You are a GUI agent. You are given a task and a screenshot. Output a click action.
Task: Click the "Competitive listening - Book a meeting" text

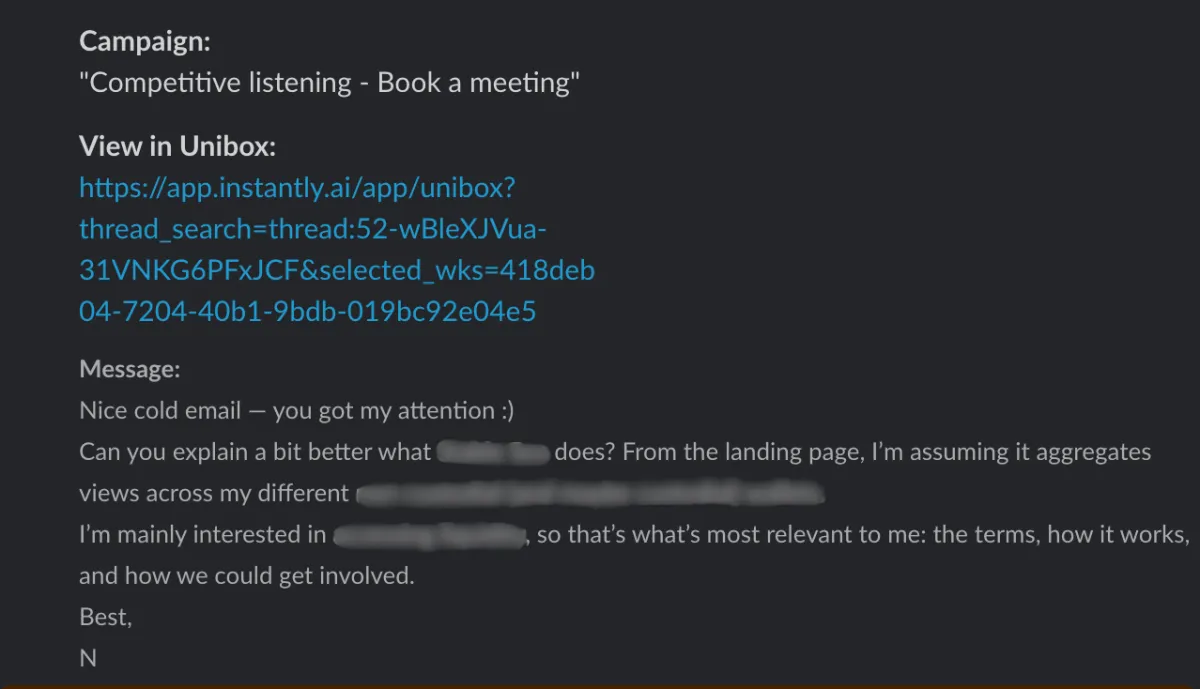(330, 82)
